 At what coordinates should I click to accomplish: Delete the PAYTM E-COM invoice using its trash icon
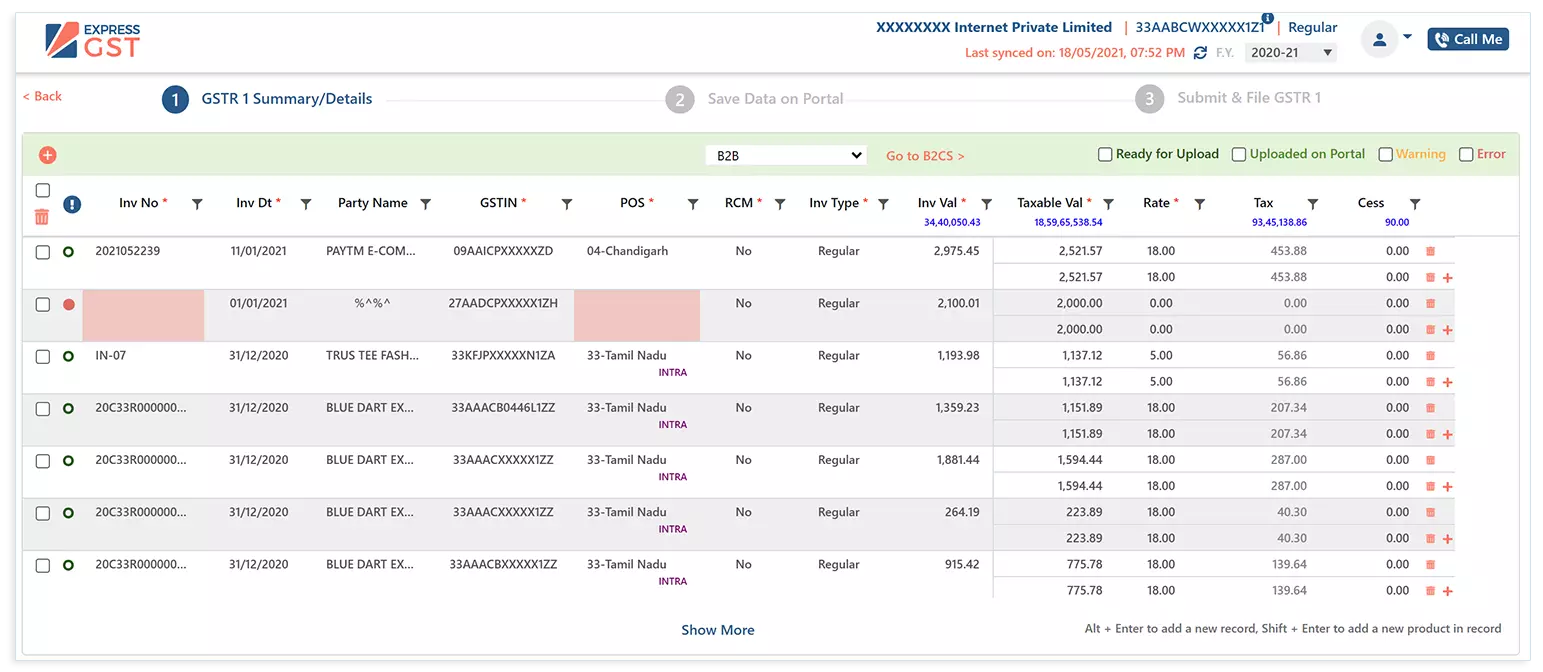point(1430,251)
